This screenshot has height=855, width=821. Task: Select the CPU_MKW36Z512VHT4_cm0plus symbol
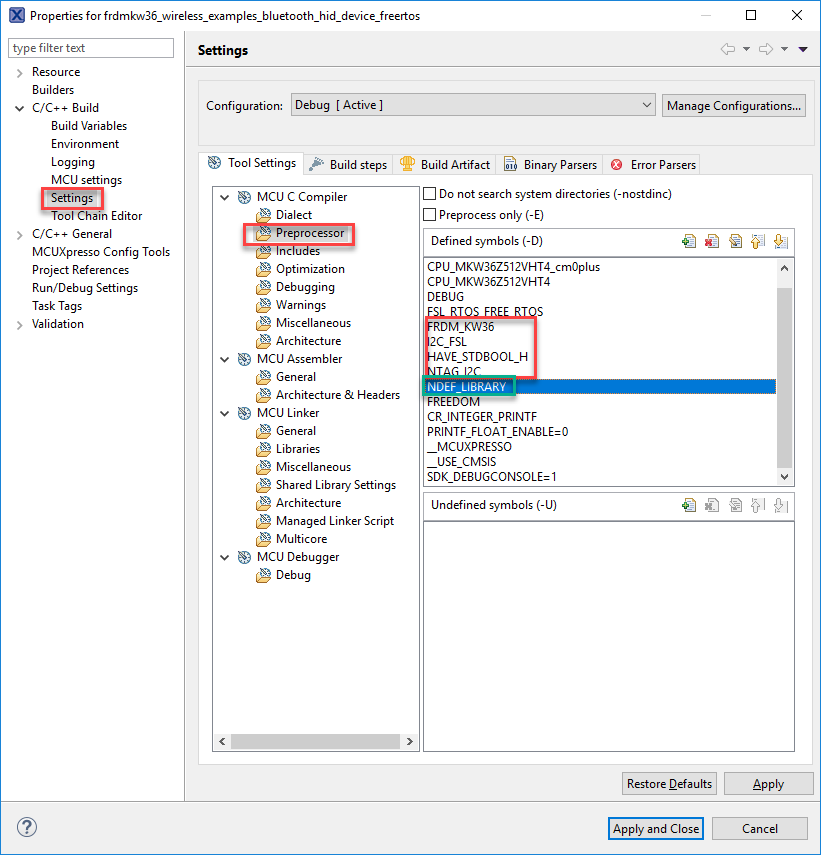(514, 267)
